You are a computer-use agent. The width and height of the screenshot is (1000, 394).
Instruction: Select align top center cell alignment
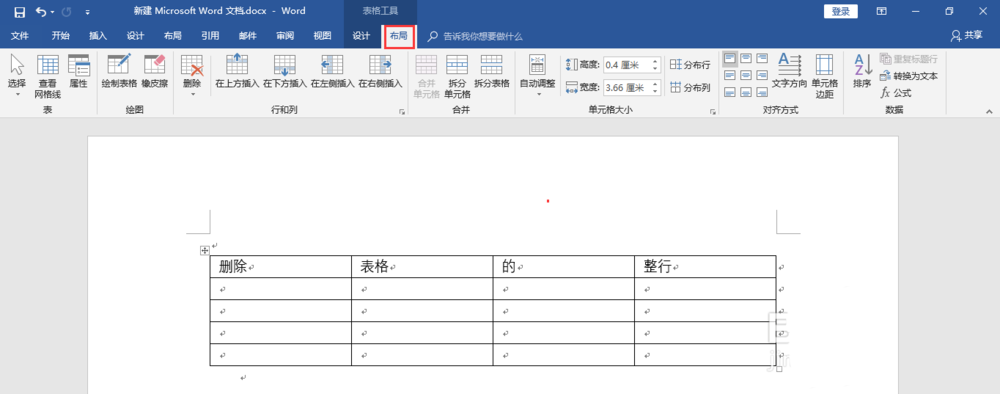746,59
